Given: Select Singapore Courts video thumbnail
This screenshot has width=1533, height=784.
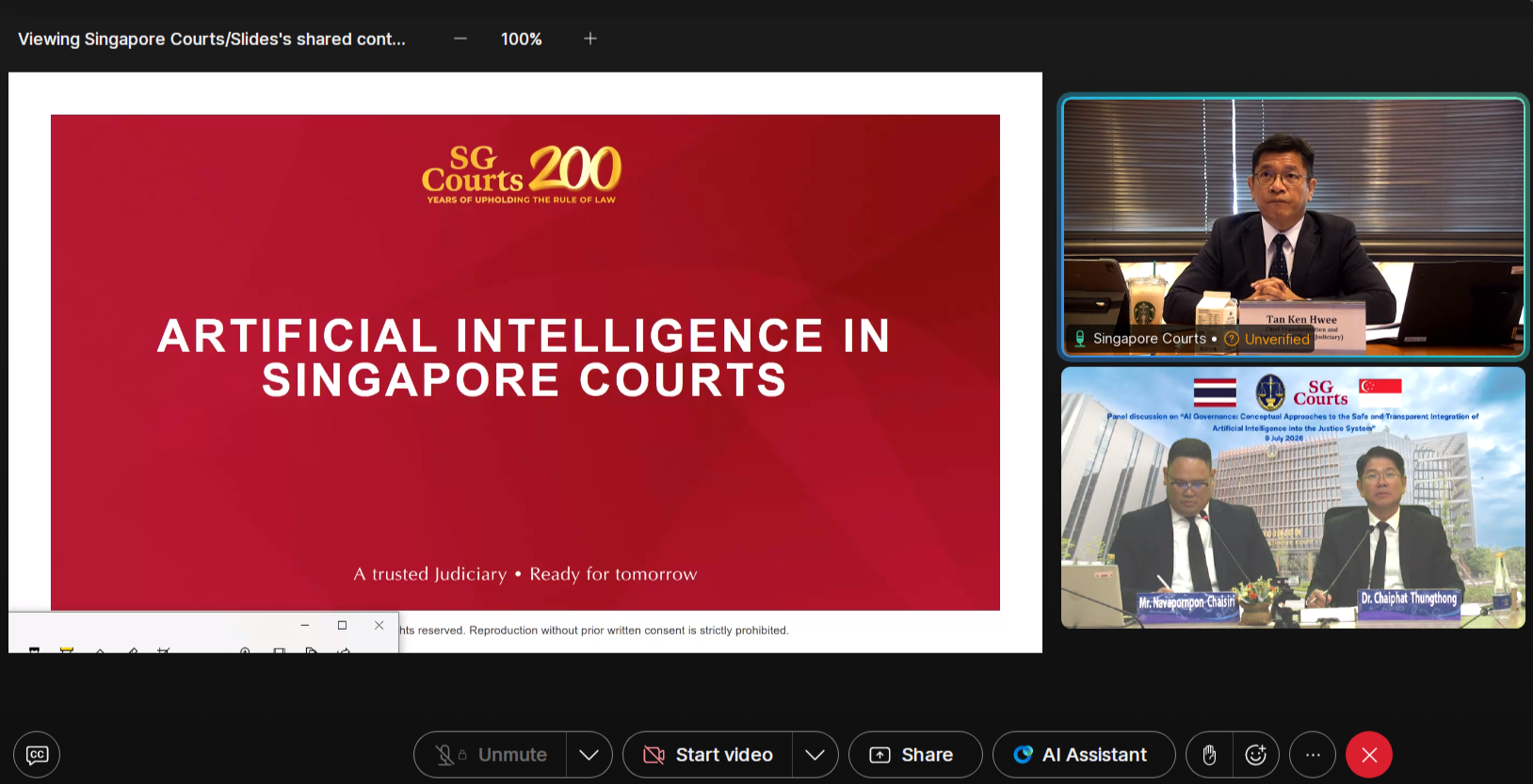Looking at the screenshot, I should point(1294,227).
